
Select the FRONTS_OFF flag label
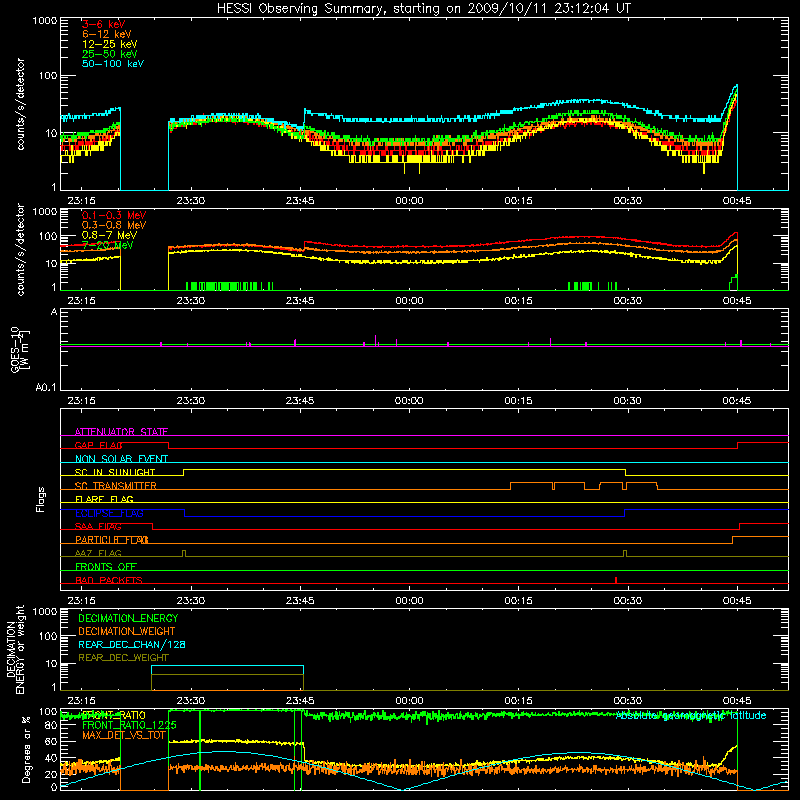pyautogui.click(x=106, y=567)
